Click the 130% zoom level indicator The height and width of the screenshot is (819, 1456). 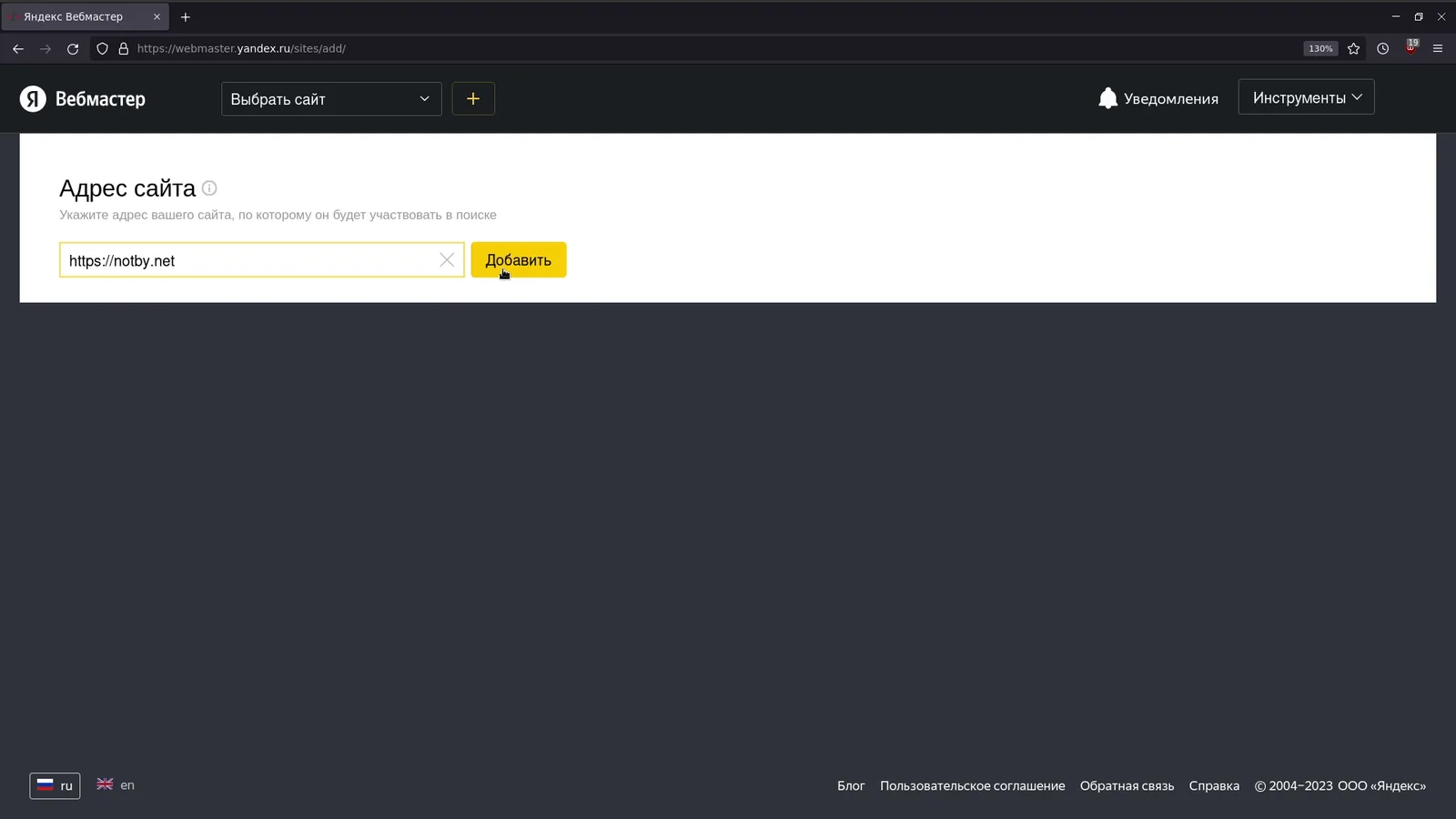(1319, 49)
